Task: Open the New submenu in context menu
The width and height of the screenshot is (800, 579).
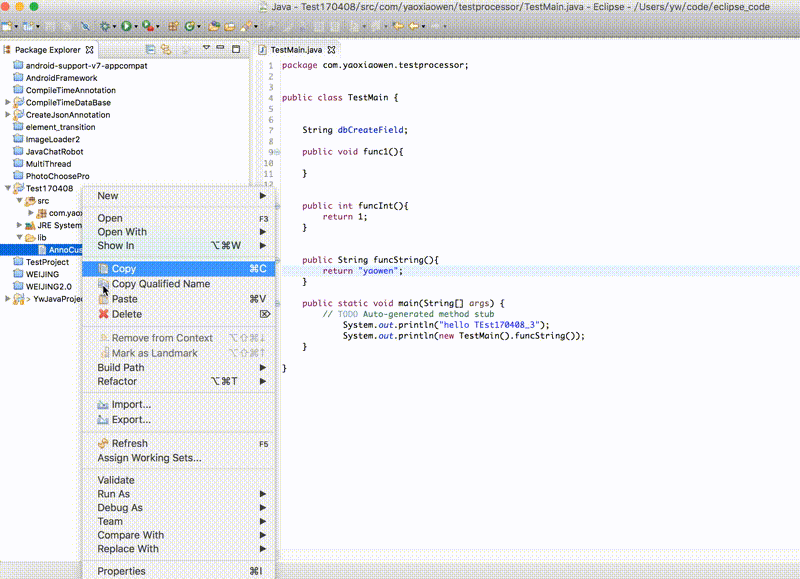Action: 179,196
